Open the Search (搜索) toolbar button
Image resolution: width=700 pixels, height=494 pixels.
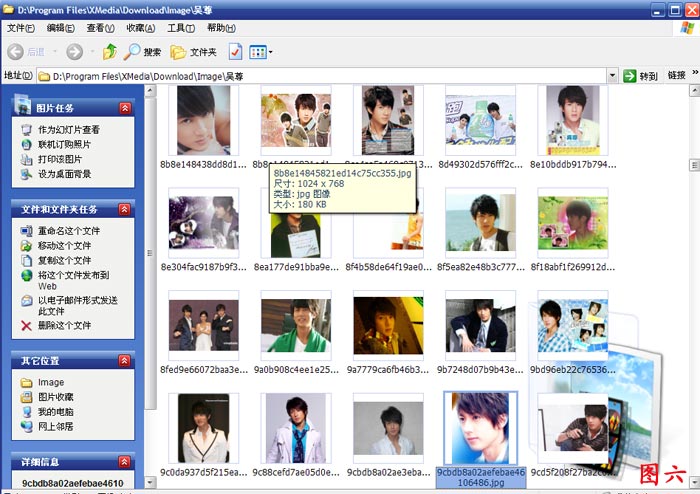(142, 52)
